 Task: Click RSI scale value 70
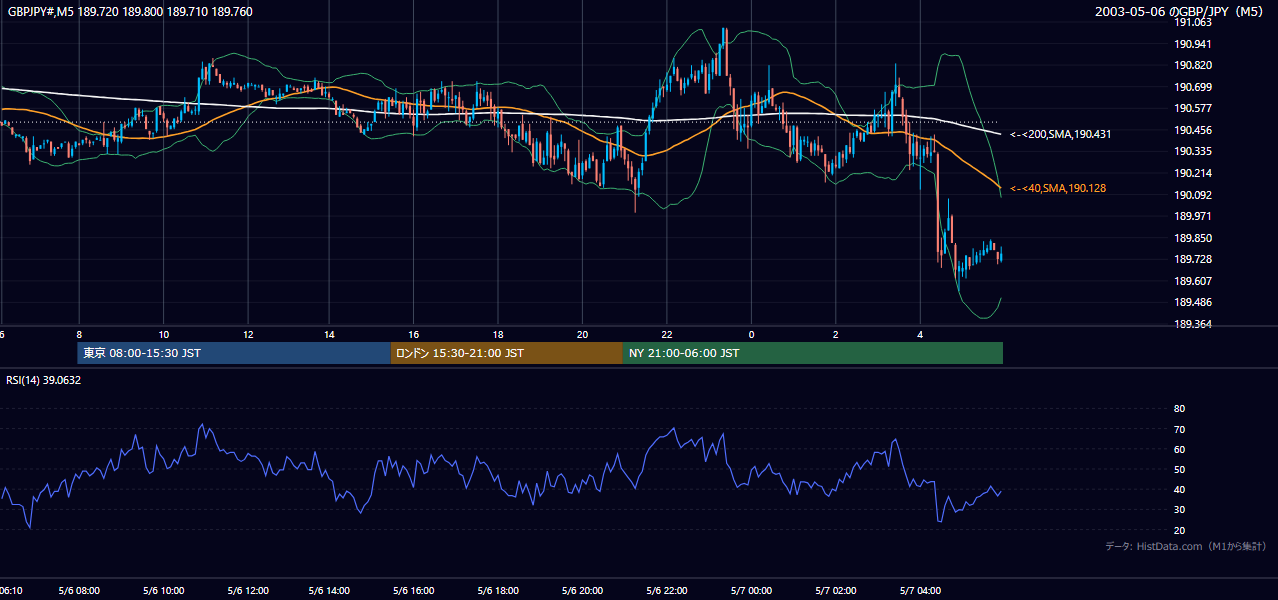[x=1179, y=429]
